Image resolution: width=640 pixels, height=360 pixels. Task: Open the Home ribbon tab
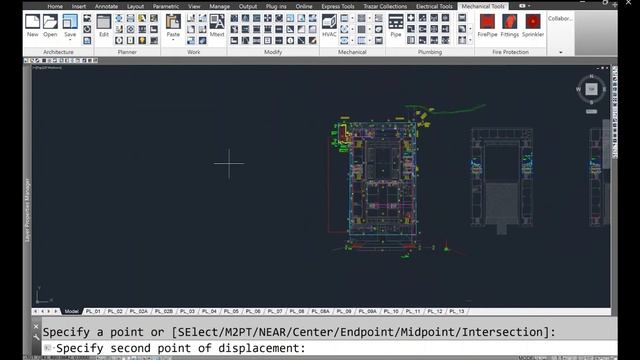(x=55, y=7)
